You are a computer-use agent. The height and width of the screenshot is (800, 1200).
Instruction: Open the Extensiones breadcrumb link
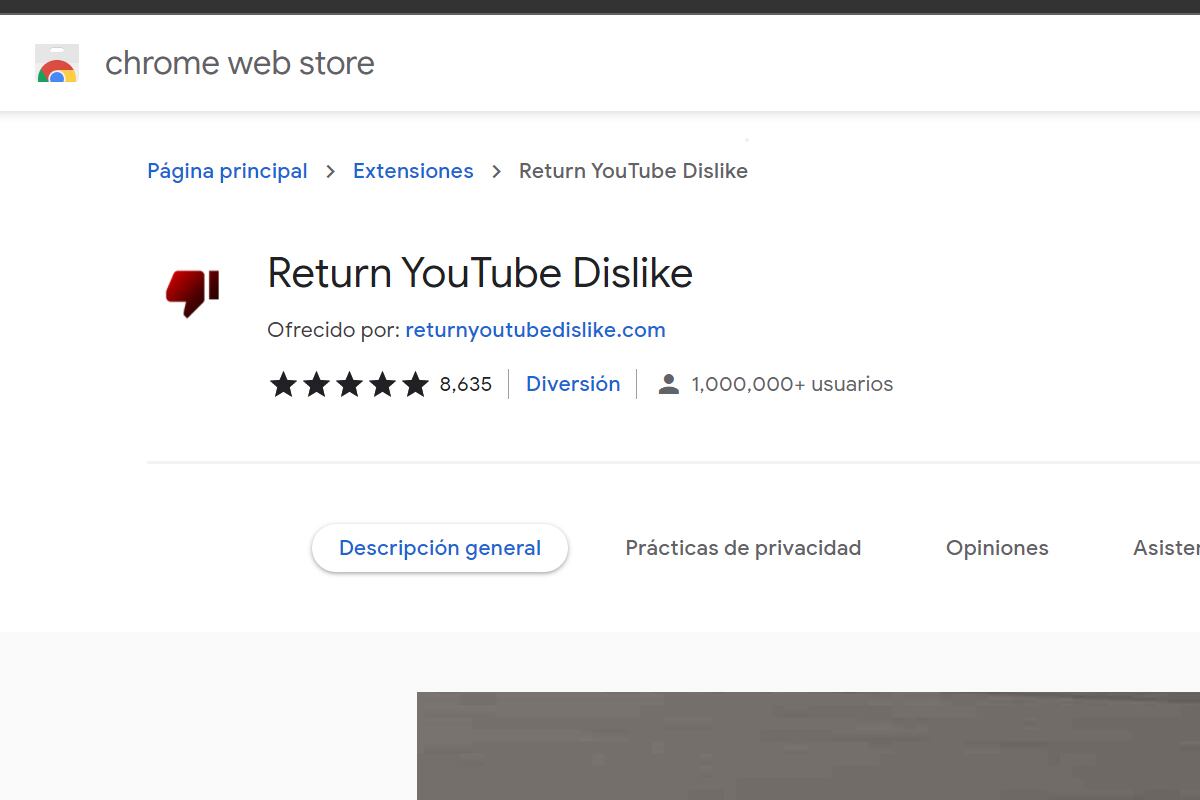point(413,171)
